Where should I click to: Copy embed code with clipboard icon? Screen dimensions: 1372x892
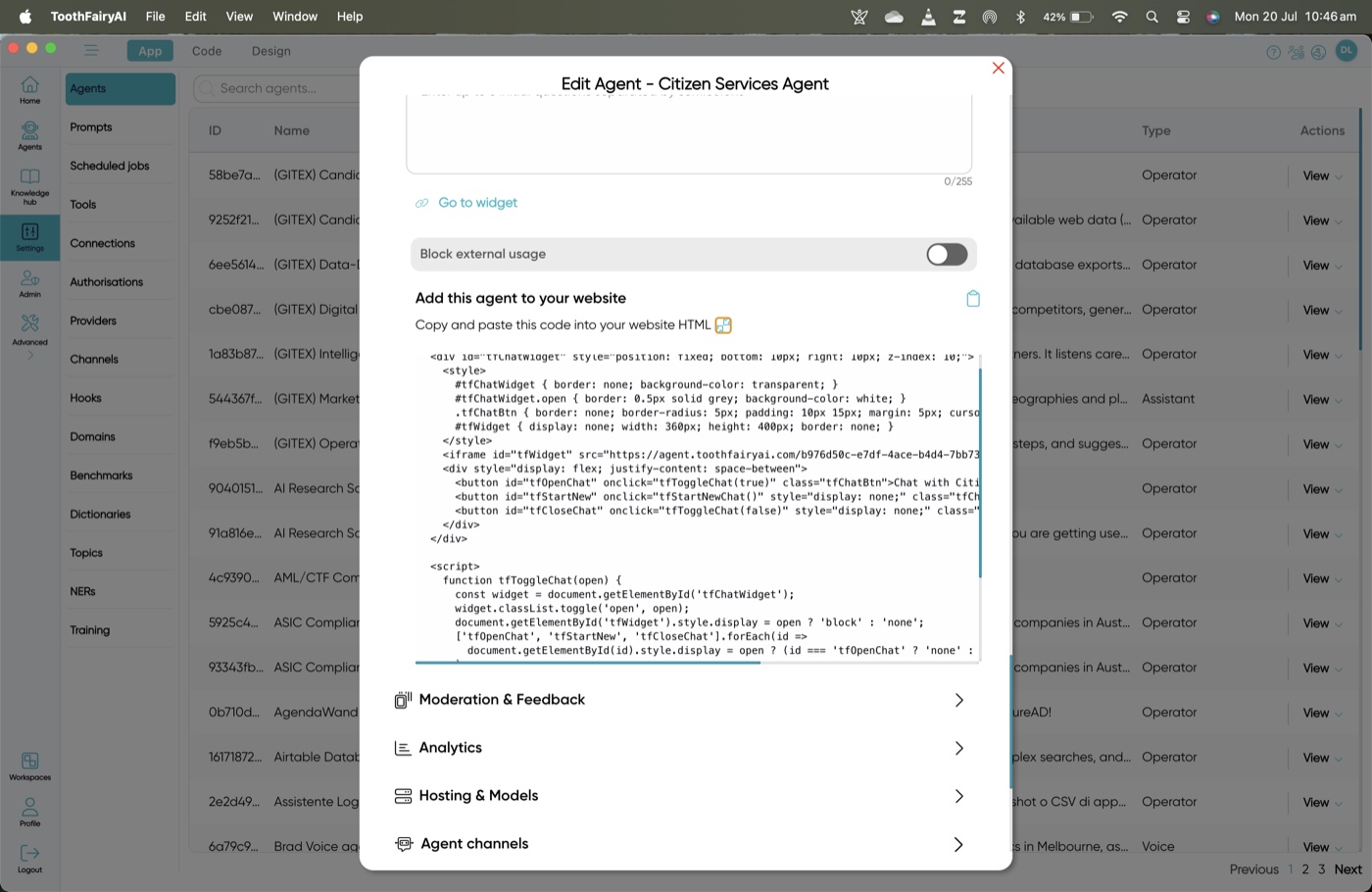(x=973, y=299)
